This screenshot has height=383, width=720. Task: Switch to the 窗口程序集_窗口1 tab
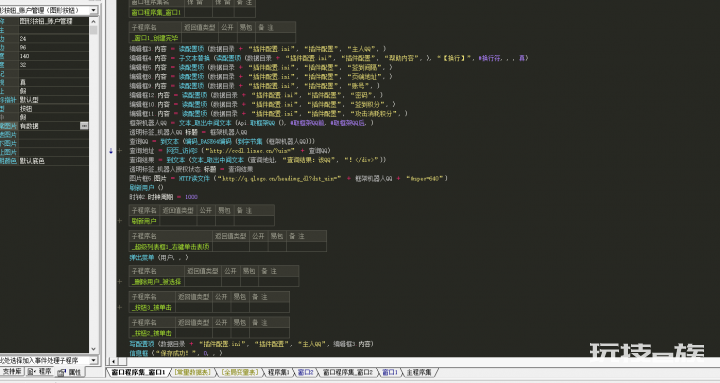[x=138, y=372]
